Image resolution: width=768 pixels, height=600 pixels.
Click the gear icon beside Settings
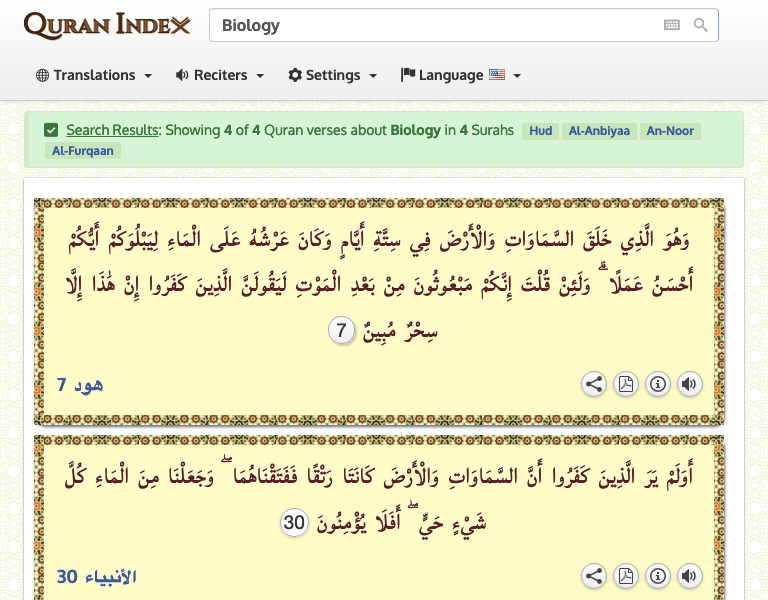295,75
